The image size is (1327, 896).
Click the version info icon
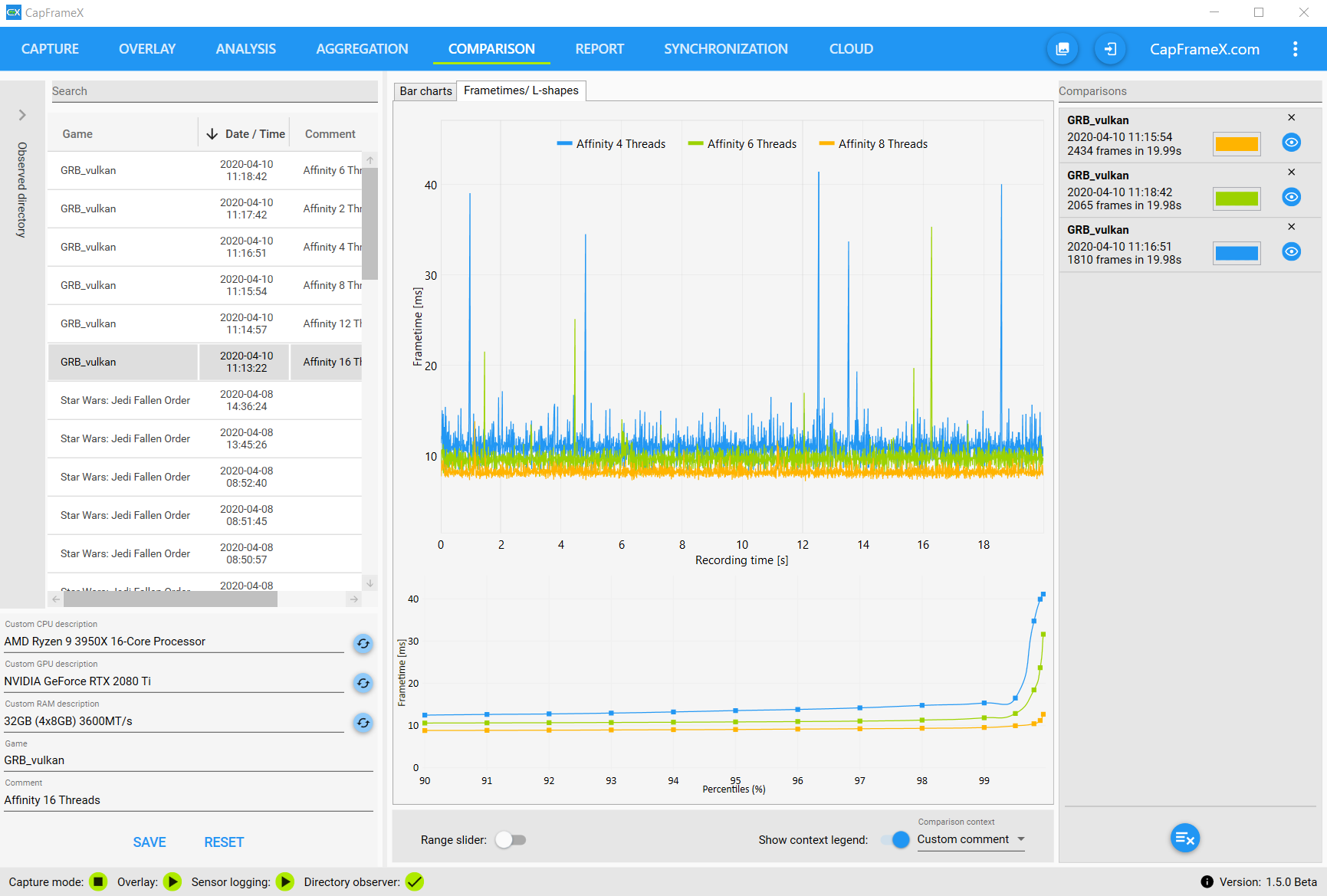(x=1207, y=881)
